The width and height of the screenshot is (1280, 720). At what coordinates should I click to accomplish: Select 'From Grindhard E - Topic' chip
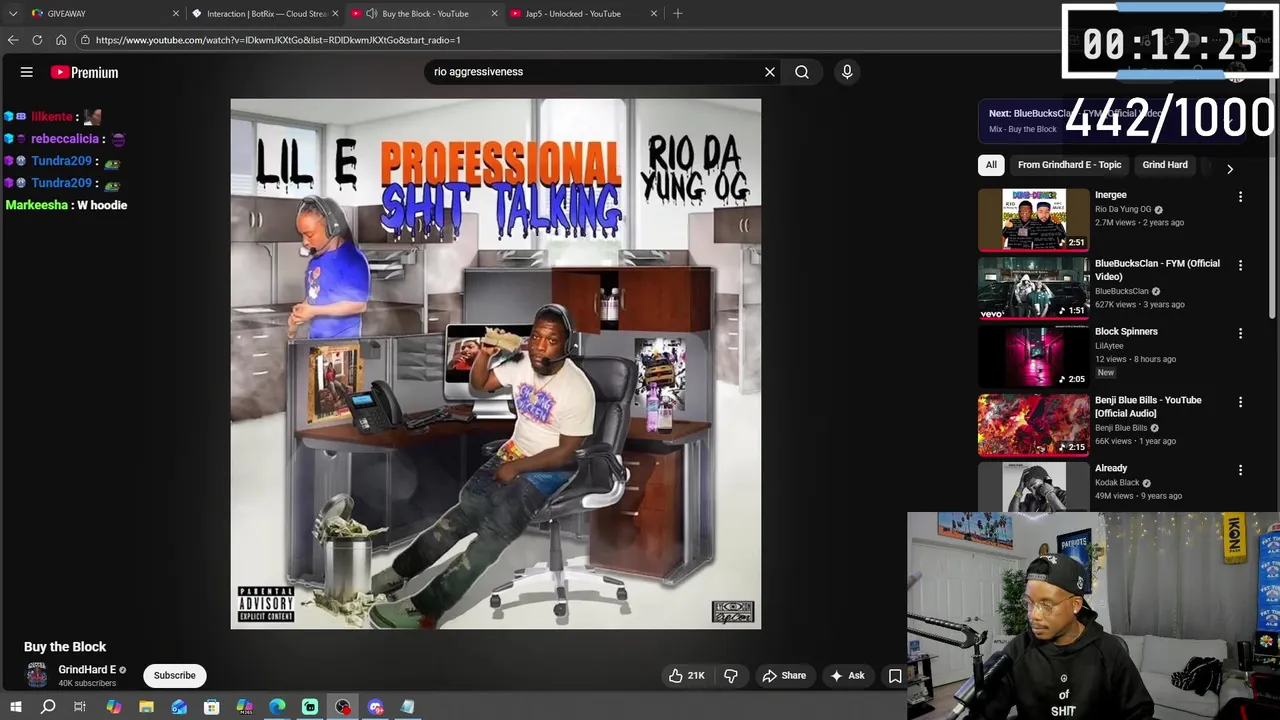[x=1069, y=165]
